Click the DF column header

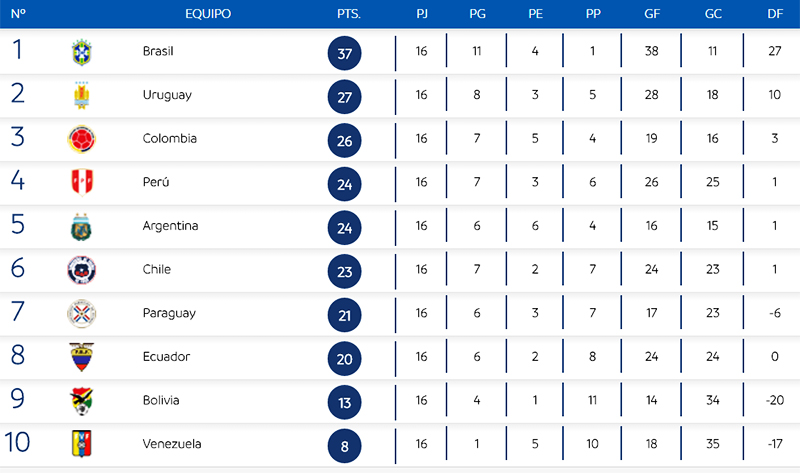(774, 14)
